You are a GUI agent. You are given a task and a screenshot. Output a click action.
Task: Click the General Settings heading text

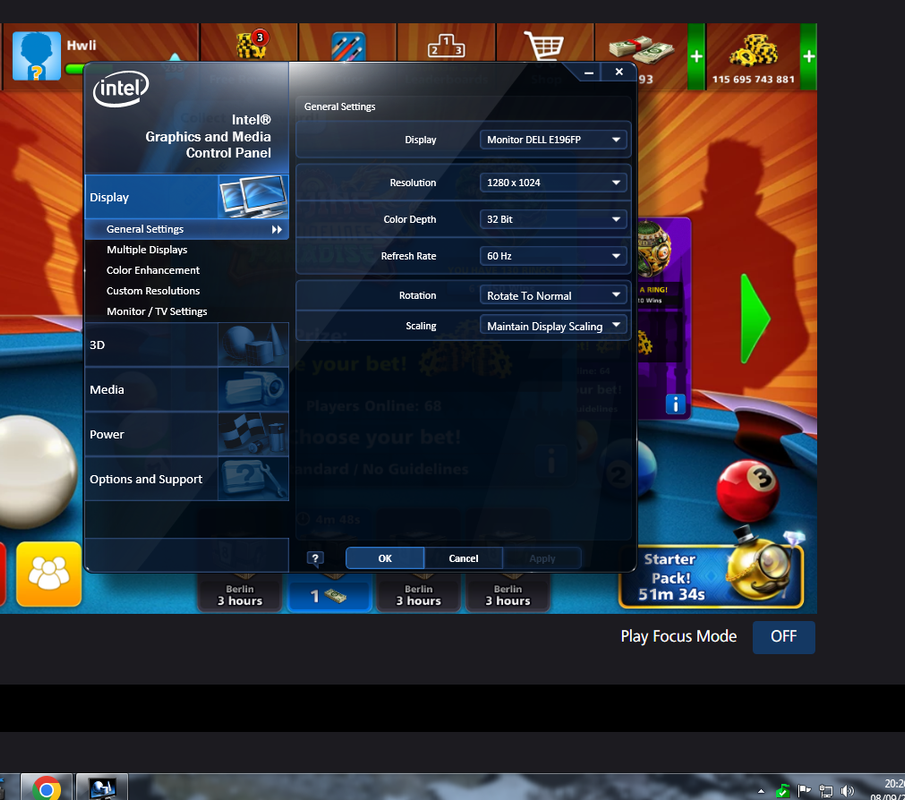pos(339,107)
